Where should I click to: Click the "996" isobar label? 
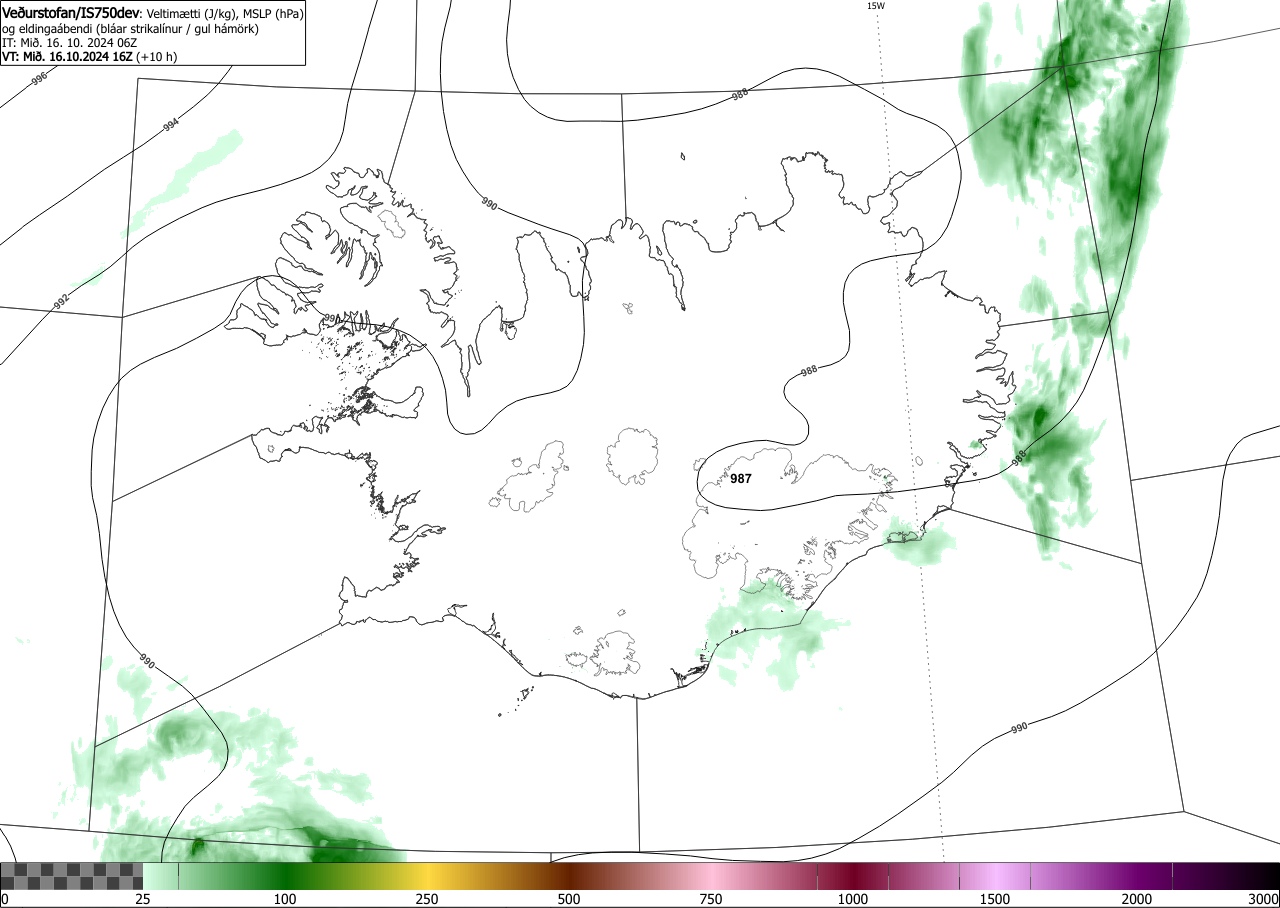(39, 77)
